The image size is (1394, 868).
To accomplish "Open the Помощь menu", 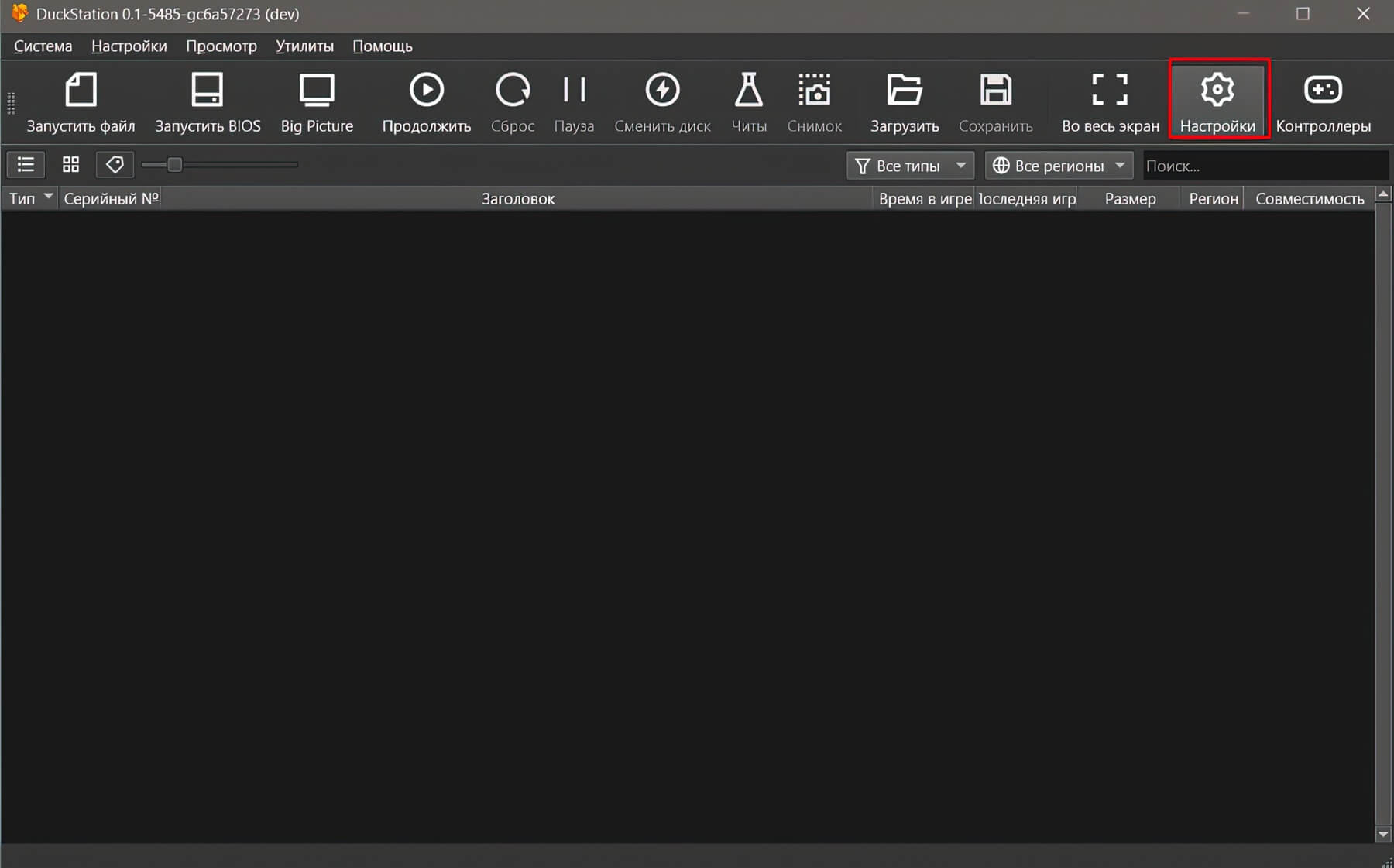I will (x=383, y=46).
